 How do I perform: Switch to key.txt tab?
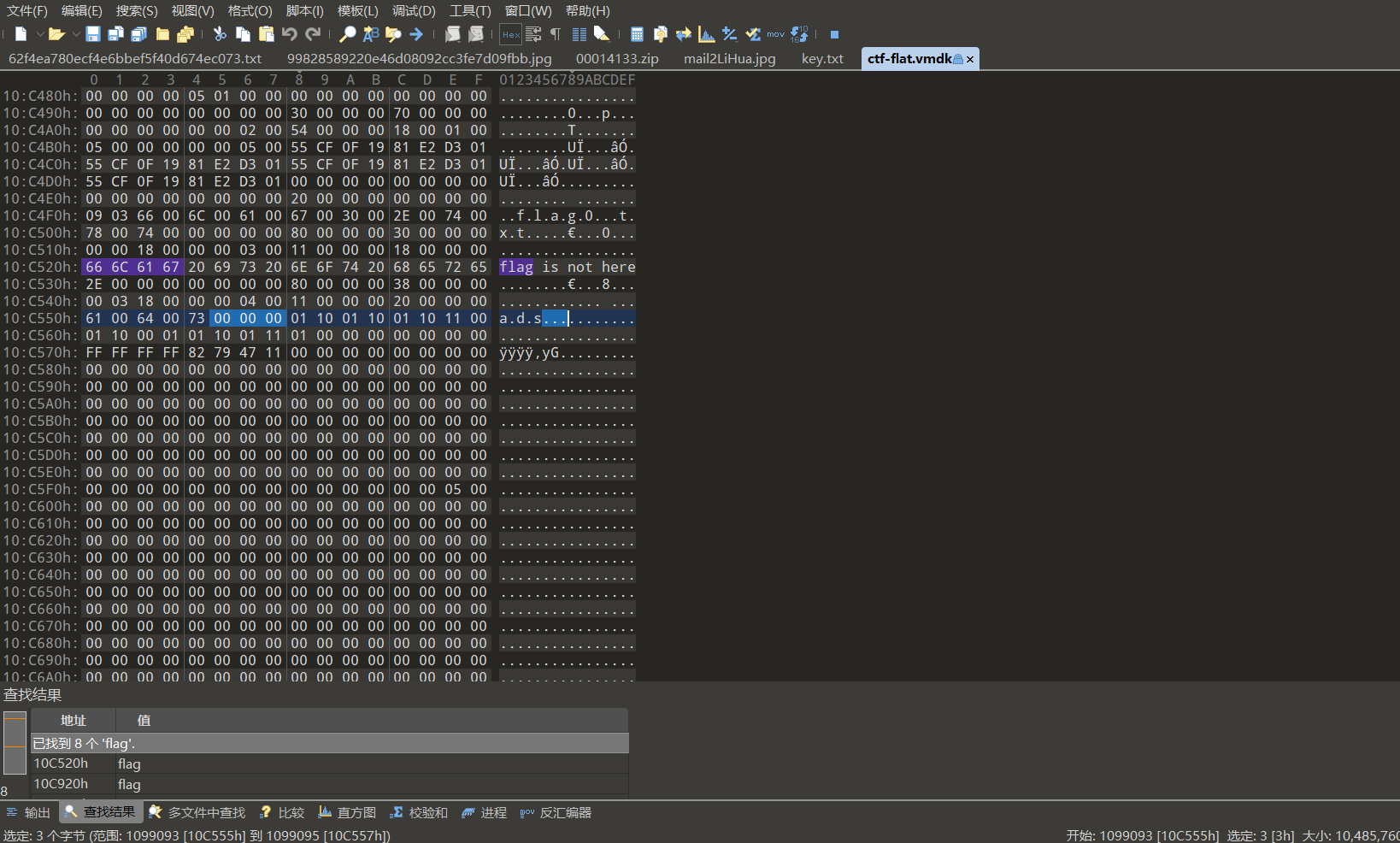coord(822,59)
